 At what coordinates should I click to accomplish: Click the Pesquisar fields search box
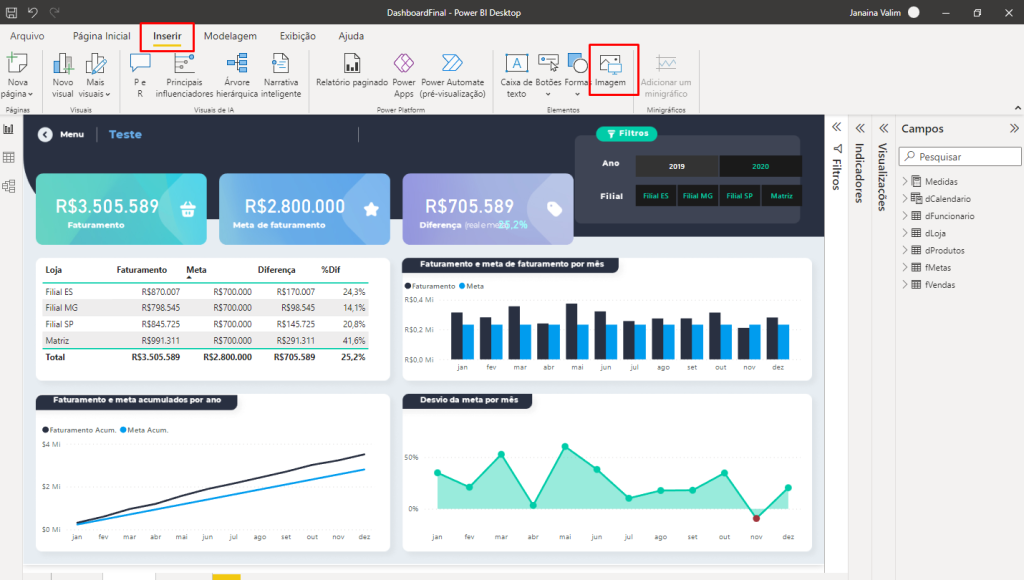click(960, 157)
